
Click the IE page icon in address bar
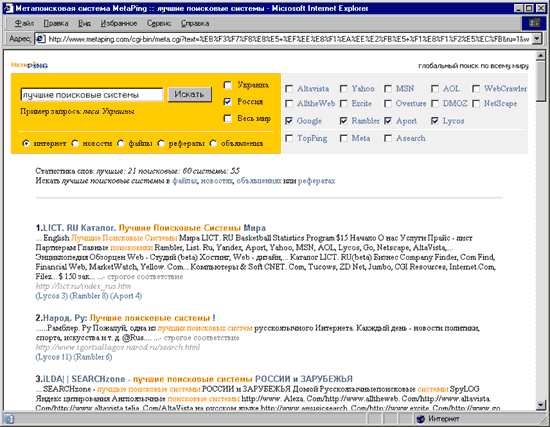[41, 39]
